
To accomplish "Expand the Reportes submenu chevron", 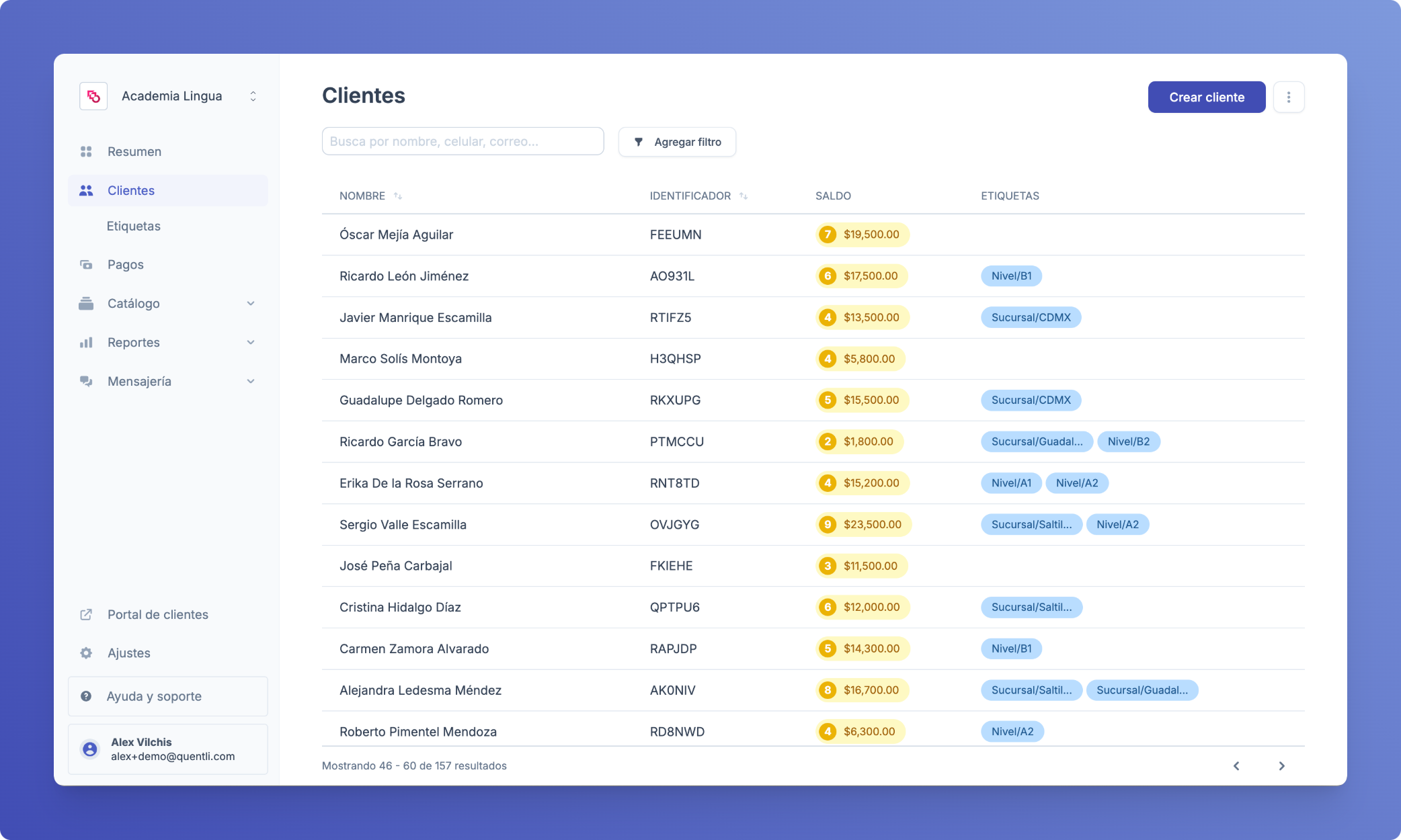I will [x=251, y=343].
